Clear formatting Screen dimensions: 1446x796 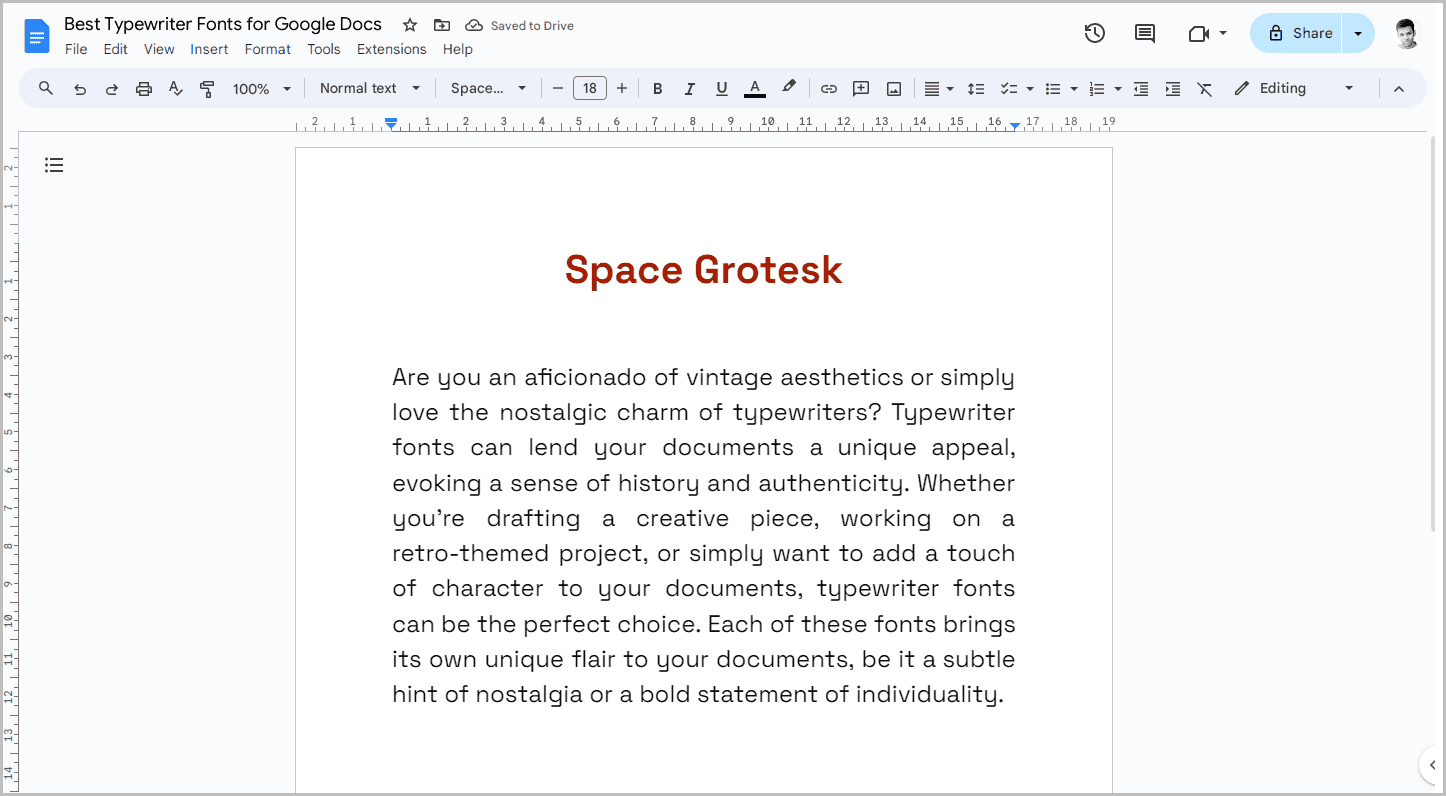[1204, 88]
